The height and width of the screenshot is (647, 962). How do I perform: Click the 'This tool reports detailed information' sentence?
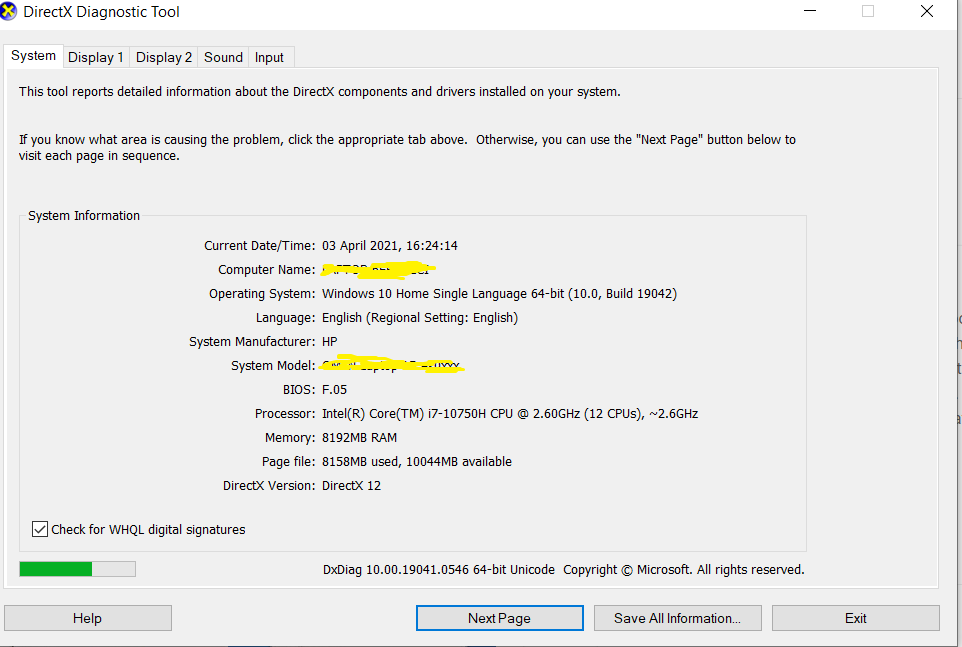coord(320,92)
